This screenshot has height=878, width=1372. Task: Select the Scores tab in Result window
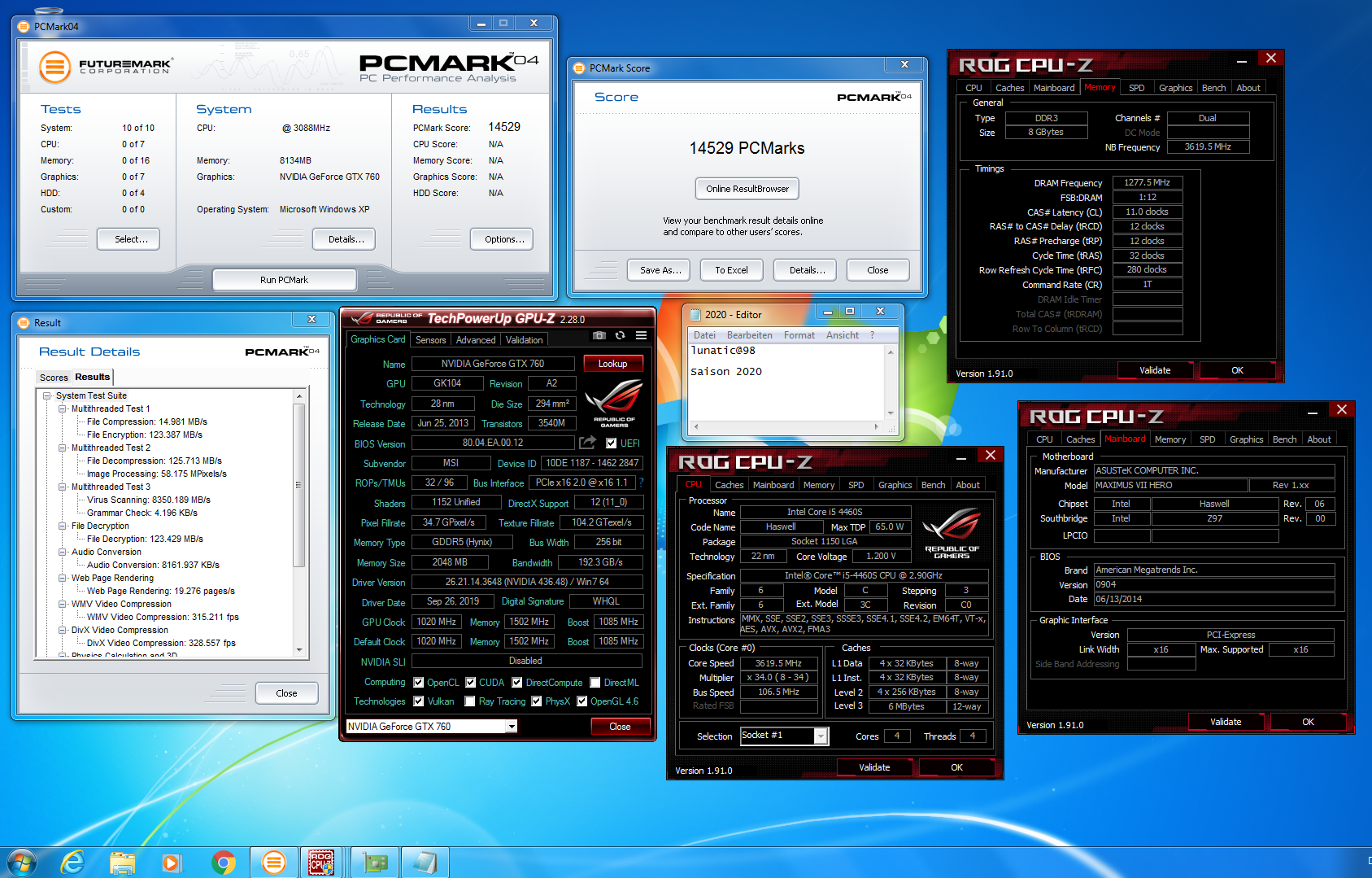54,378
